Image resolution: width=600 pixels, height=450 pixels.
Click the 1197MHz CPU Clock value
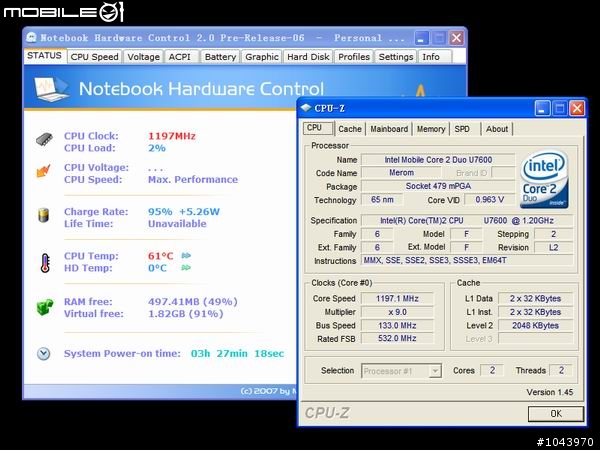point(172,136)
